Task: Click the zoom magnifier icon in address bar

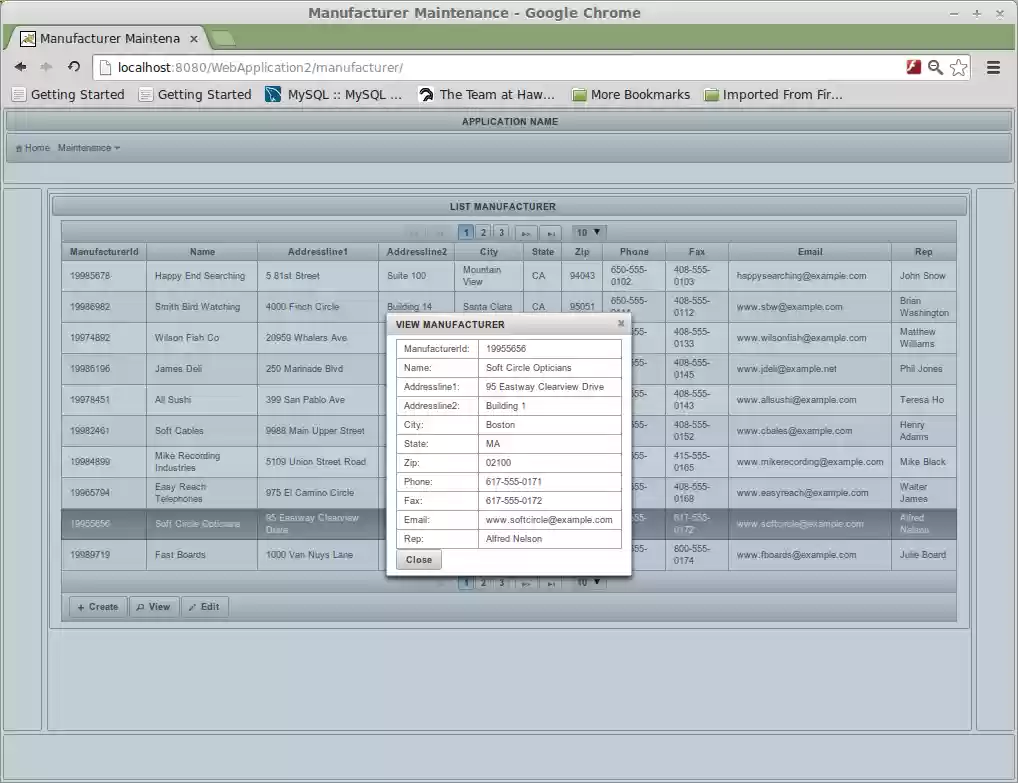Action: [x=935, y=67]
